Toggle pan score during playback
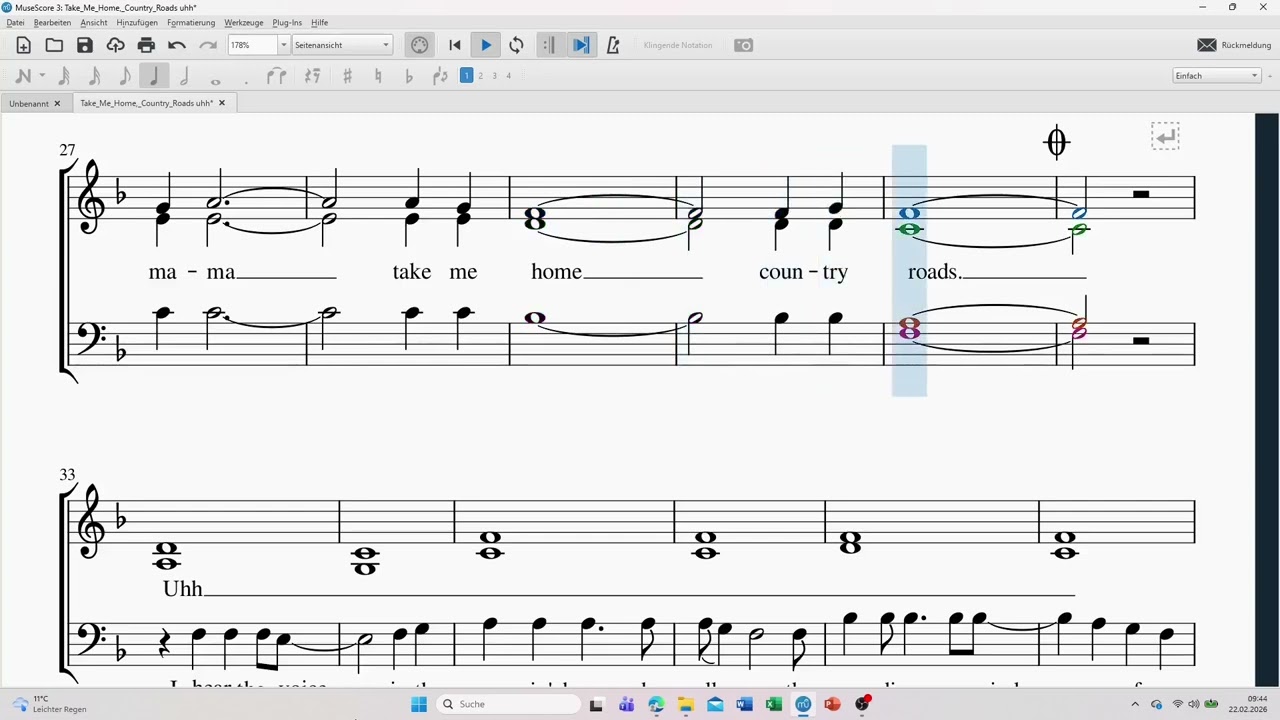Screen dimensions: 1280x720 point(580,45)
